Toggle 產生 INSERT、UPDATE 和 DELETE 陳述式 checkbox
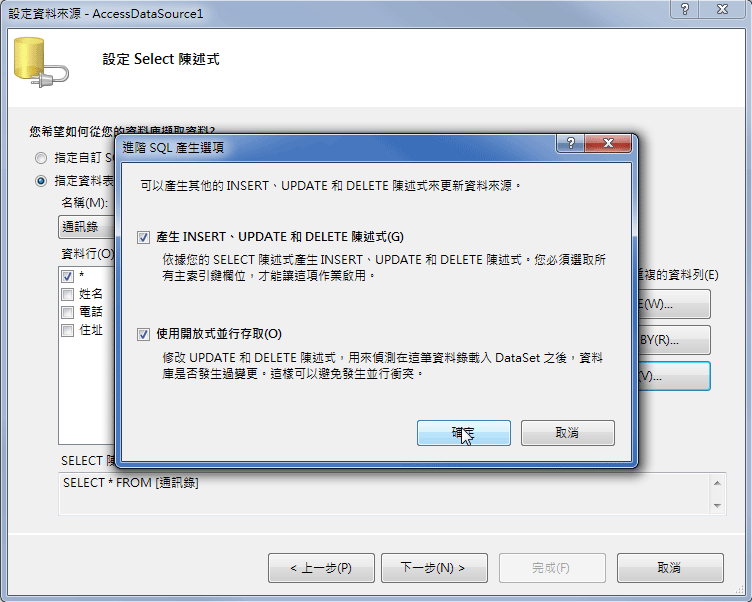 point(143,237)
